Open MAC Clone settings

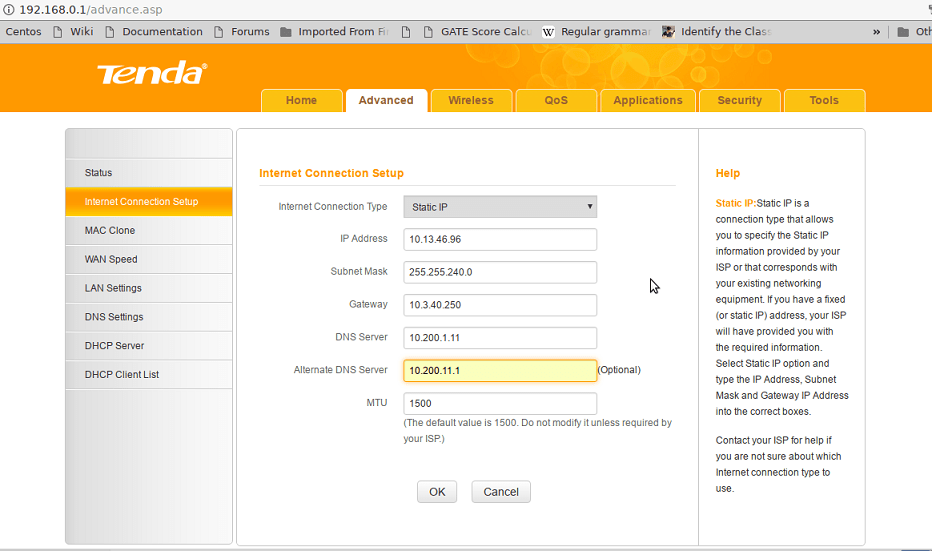point(149,230)
